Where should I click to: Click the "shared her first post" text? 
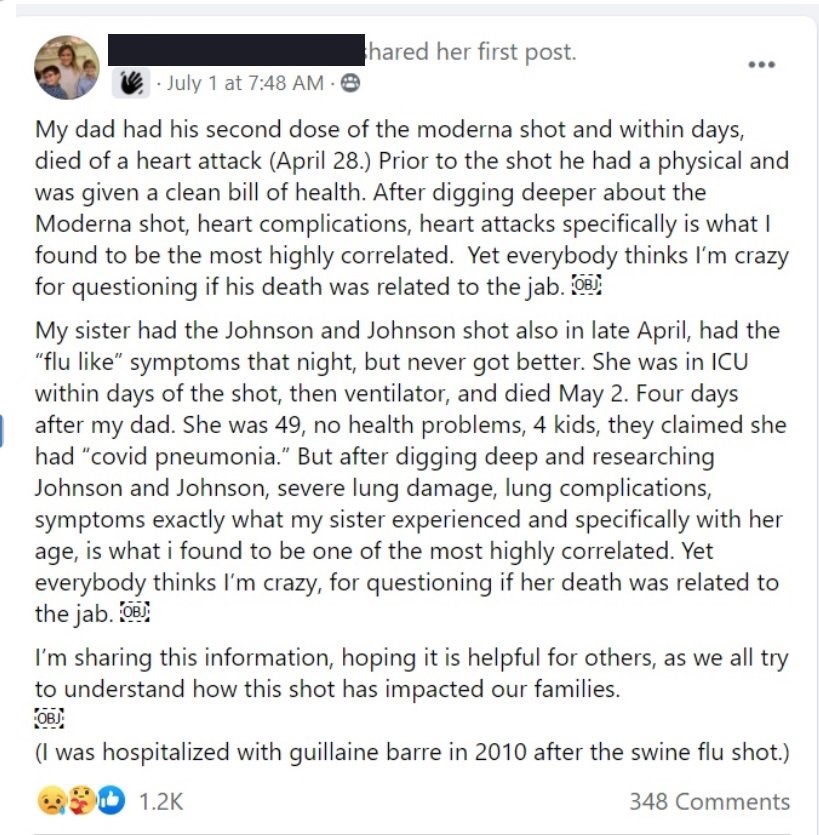tap(472, 51)
